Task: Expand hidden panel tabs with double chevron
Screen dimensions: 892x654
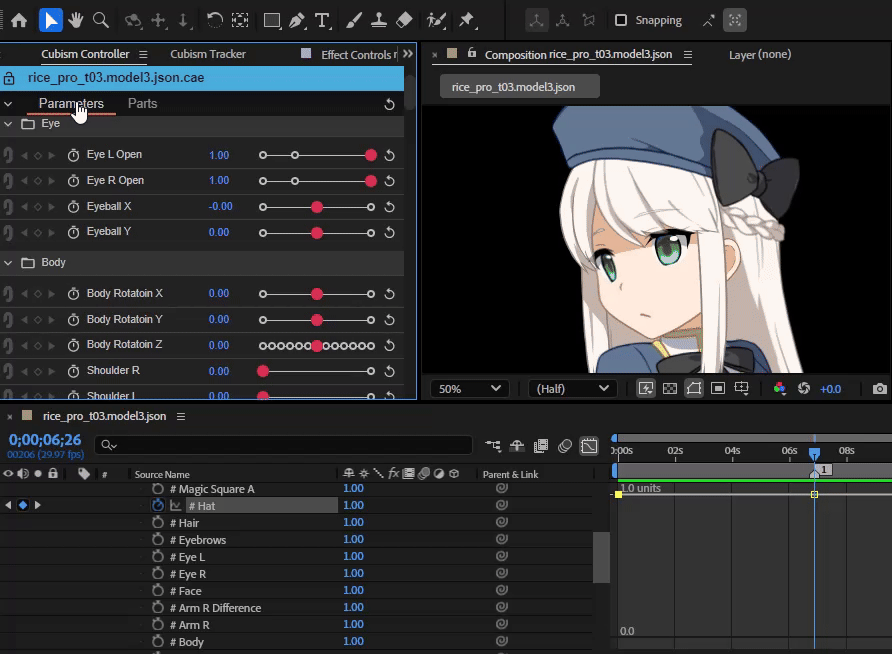Action: click(x=408, y=54)
